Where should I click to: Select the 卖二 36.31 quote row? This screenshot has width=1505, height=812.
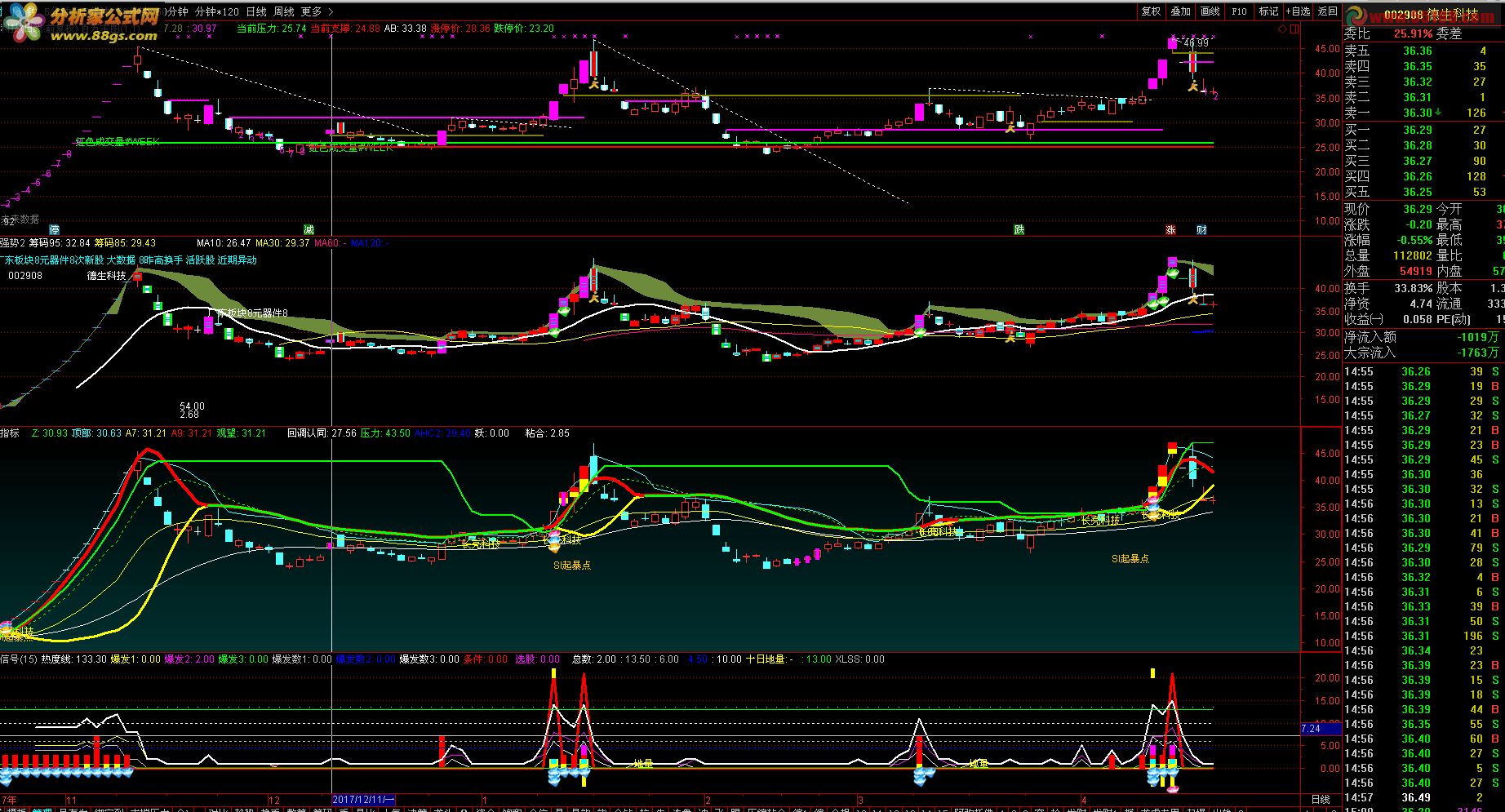pos(1424,97)
